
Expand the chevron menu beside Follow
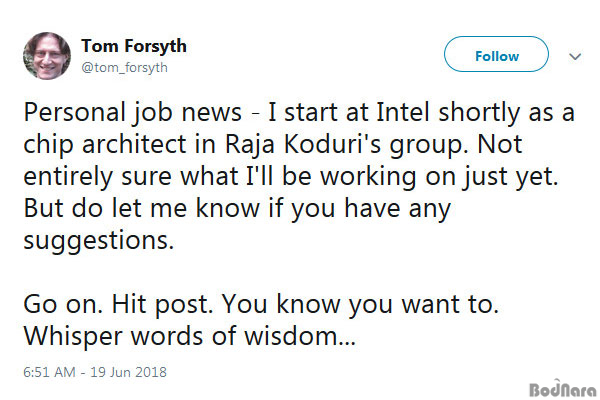pos(575,57)
